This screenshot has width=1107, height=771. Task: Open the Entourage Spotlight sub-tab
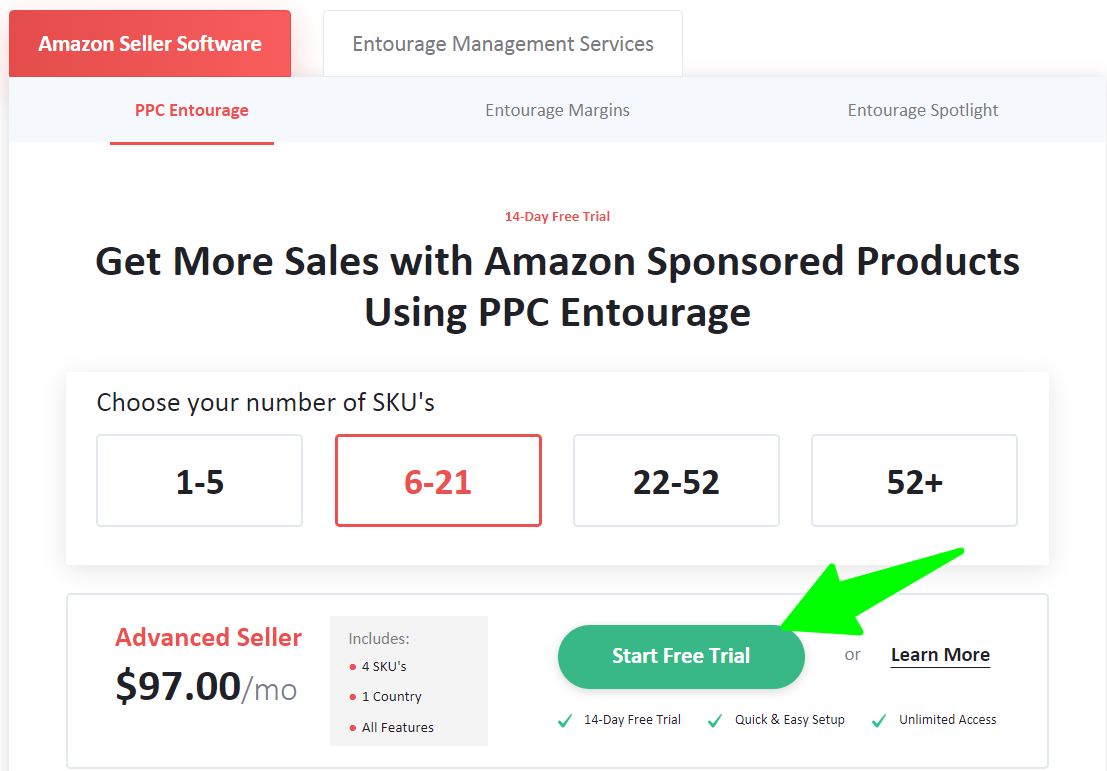(x=923, y=110)
